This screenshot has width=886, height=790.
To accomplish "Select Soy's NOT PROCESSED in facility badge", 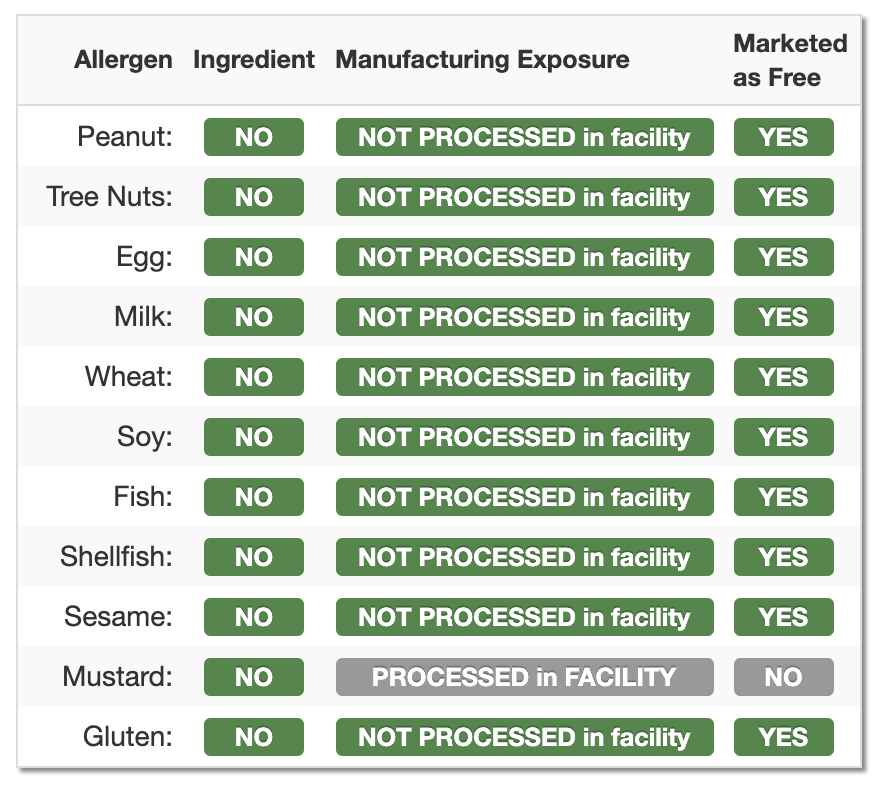I will pyautogui.click(x=524, y=437).
